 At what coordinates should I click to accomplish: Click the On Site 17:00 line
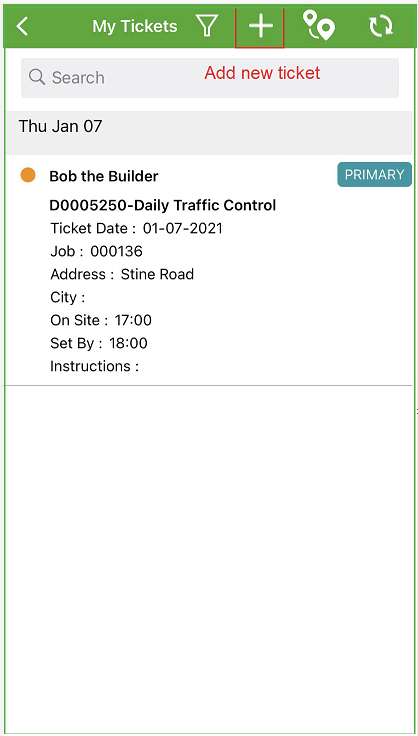click(x=101, y=321)
